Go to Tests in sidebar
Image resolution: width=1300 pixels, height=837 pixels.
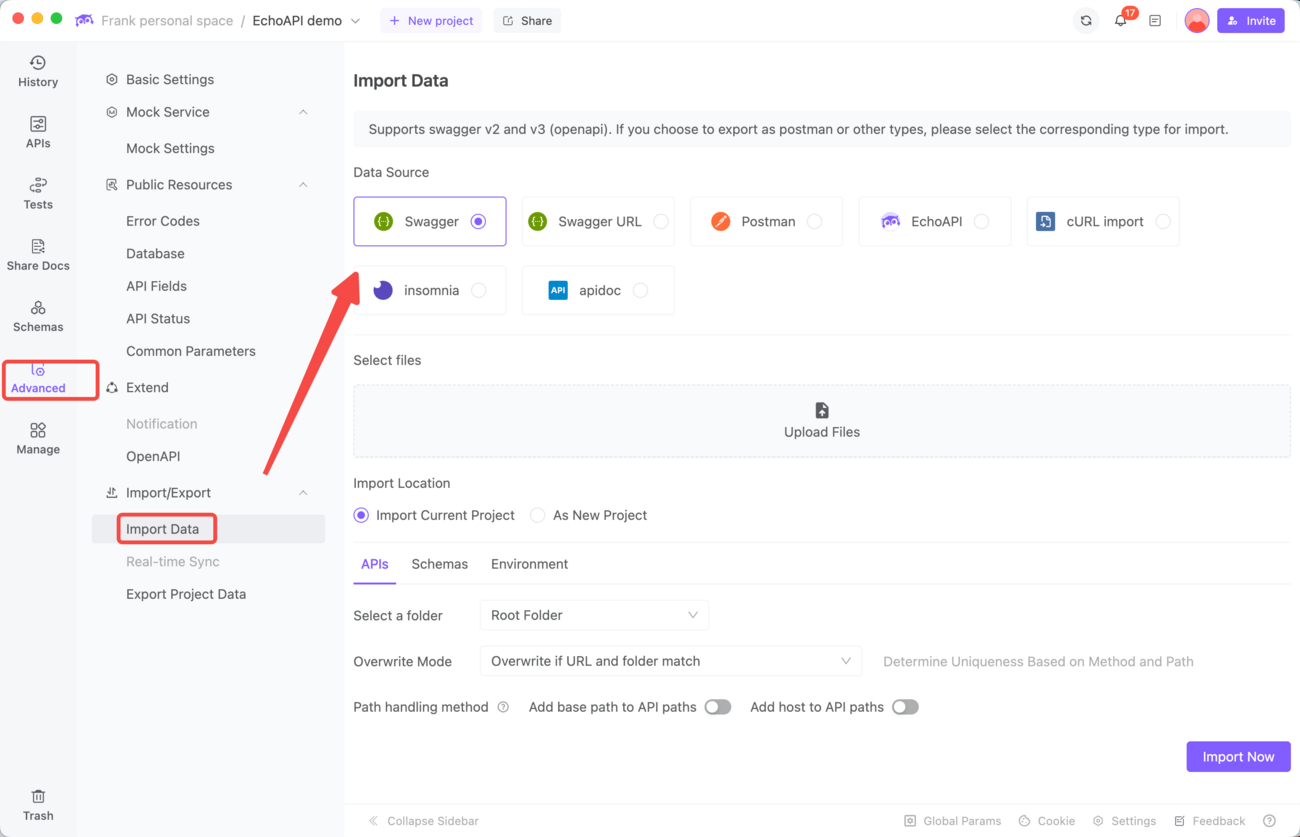(x=38, y=193)
